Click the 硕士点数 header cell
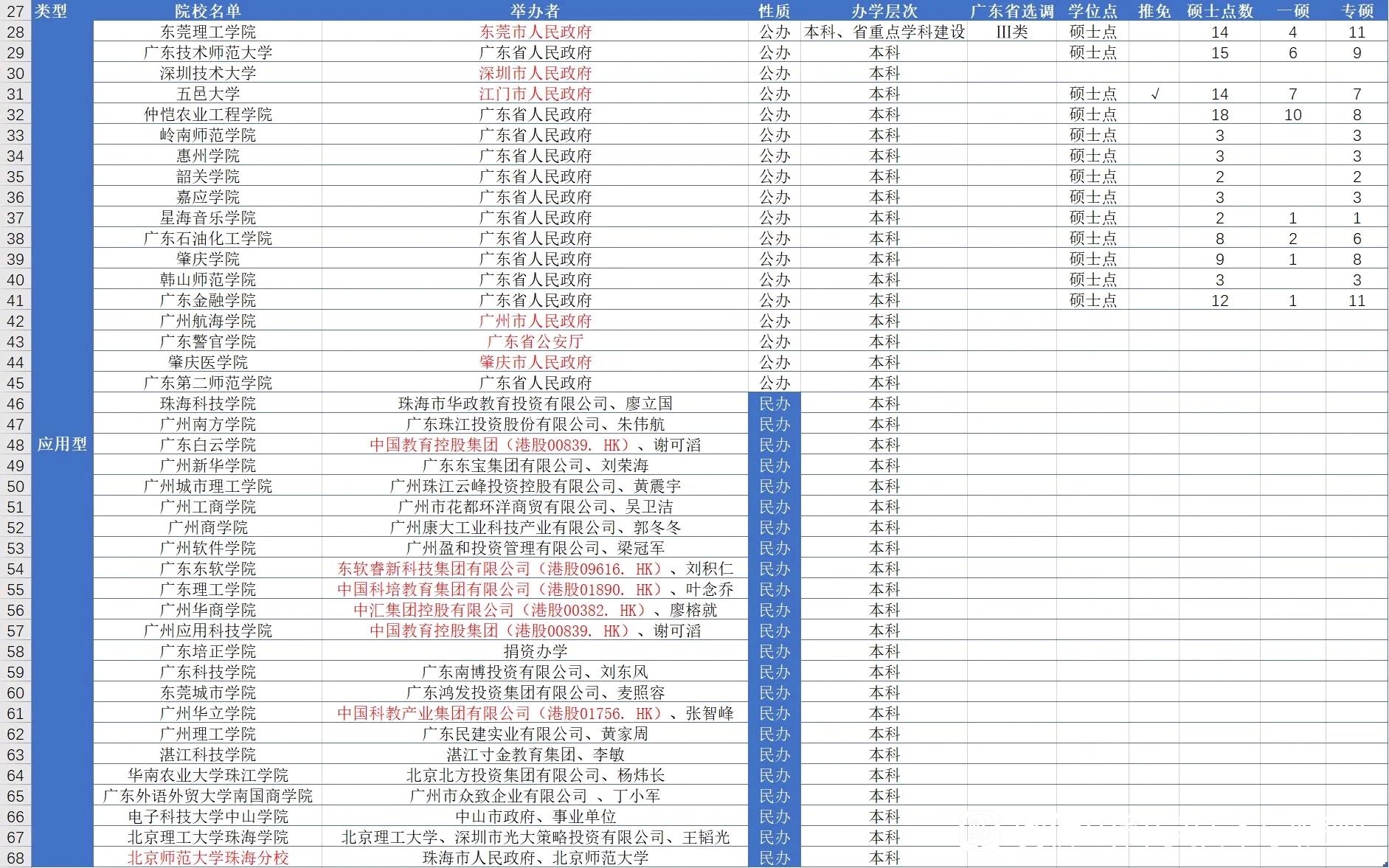The width and height of the screenshot is (1389, 868). [x=1220, y=11]
